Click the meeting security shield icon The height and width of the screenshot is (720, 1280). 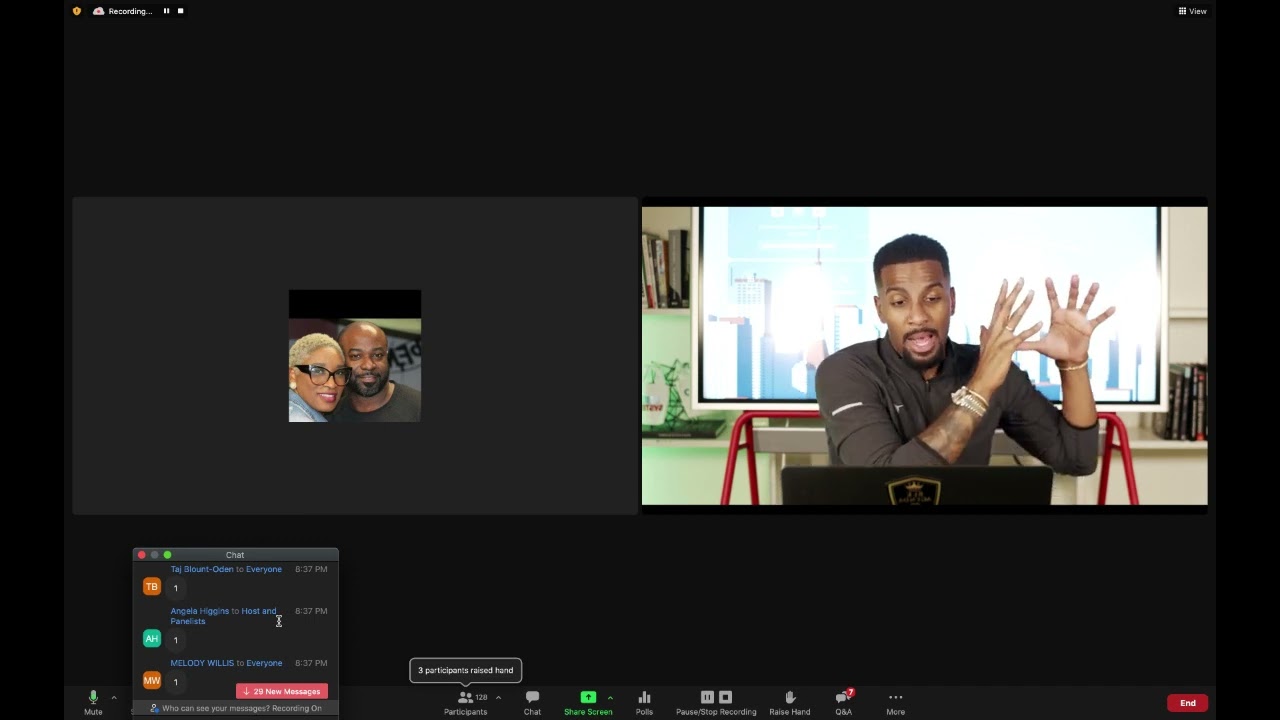coord(77,11)
